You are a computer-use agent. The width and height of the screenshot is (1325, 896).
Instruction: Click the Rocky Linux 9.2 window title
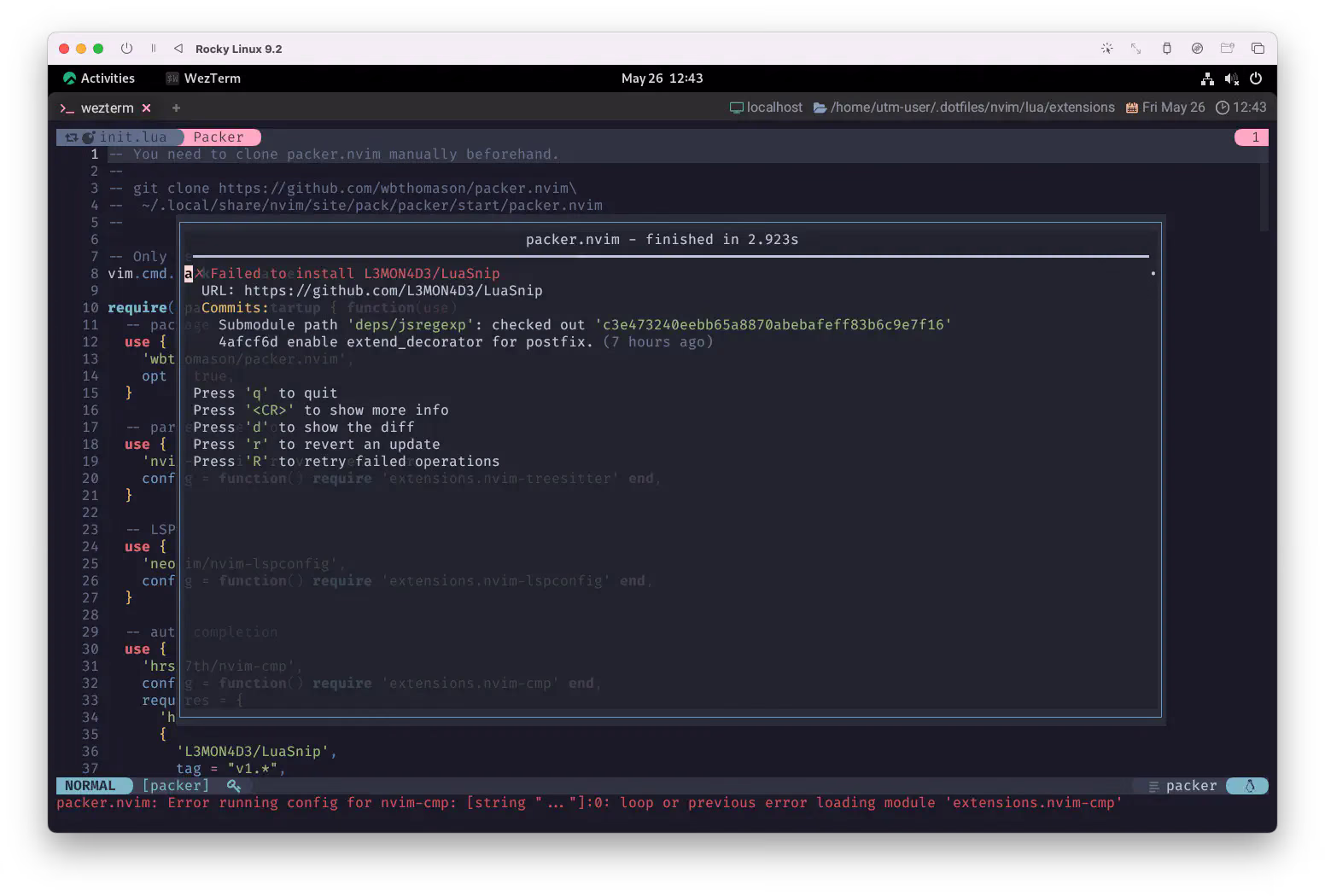coord(238,49)
